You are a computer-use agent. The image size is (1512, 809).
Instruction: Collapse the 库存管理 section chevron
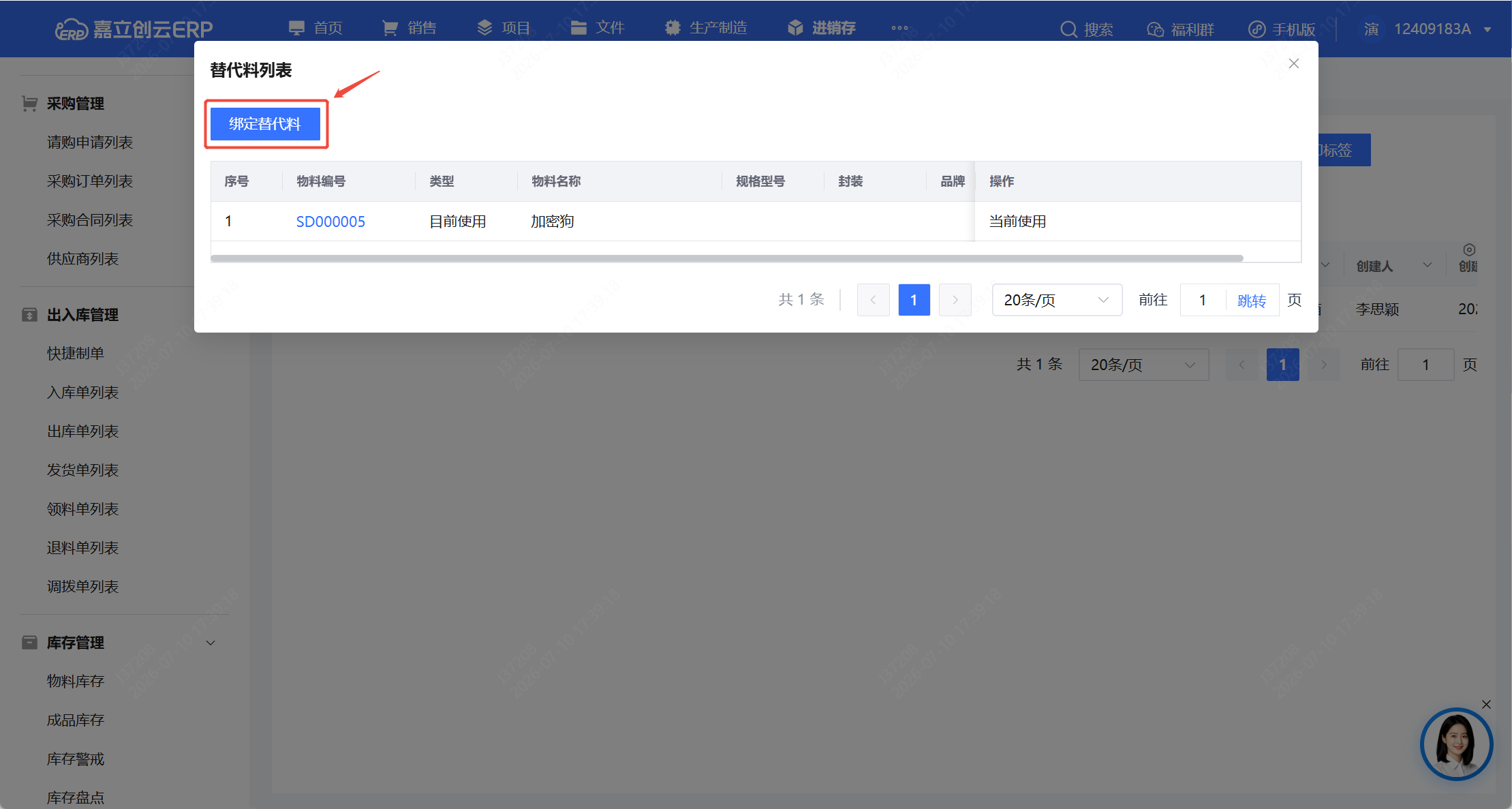tap(211, 643)
